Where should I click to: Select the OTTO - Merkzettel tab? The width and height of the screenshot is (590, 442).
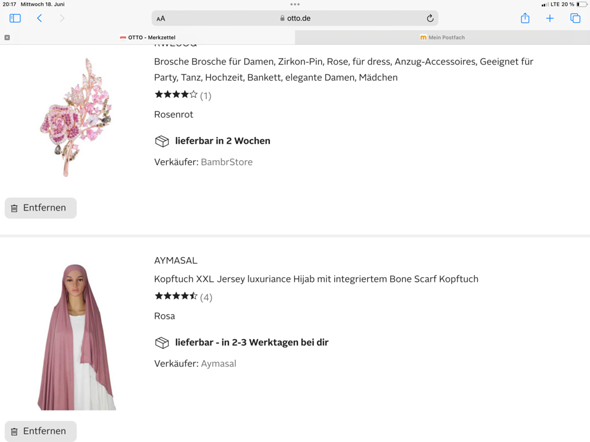pyautogui.click(x=148, y=37)
